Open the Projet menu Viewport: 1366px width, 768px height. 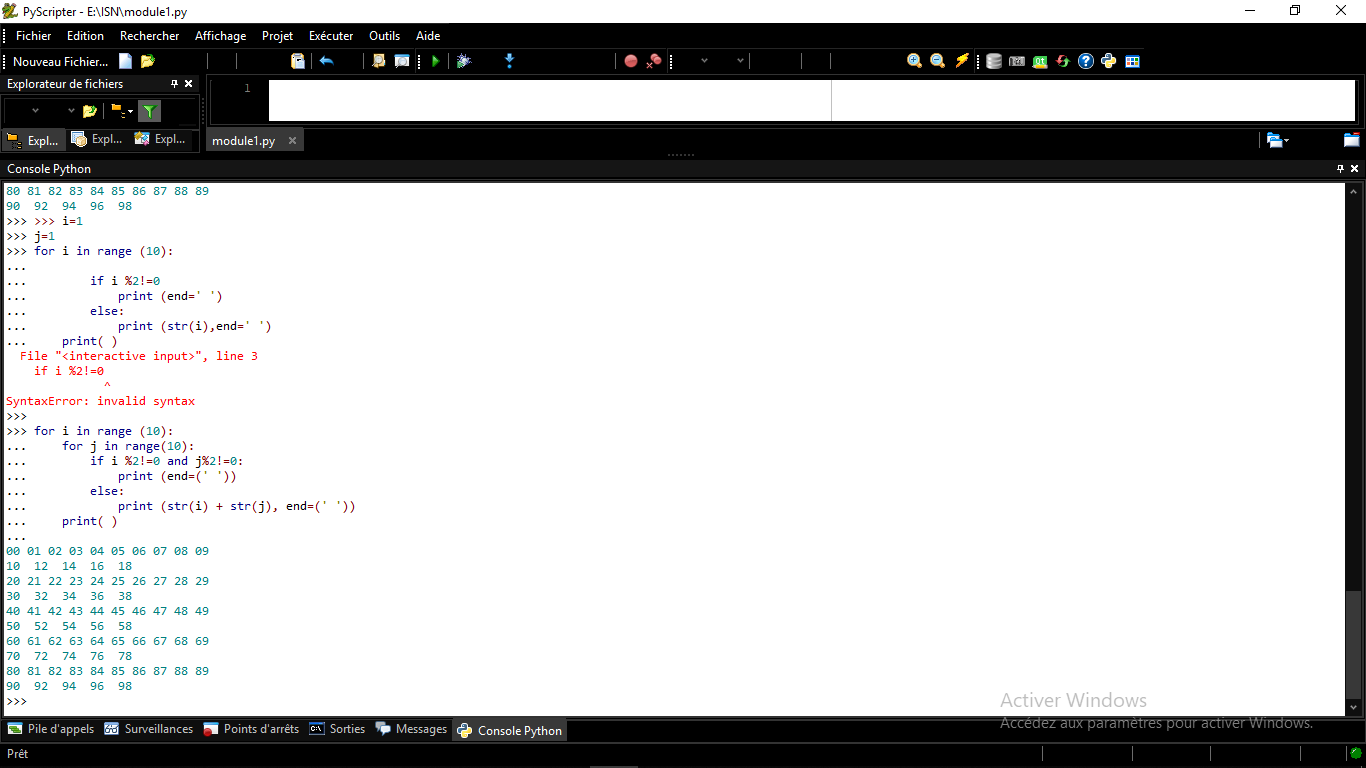click(277, 36)
